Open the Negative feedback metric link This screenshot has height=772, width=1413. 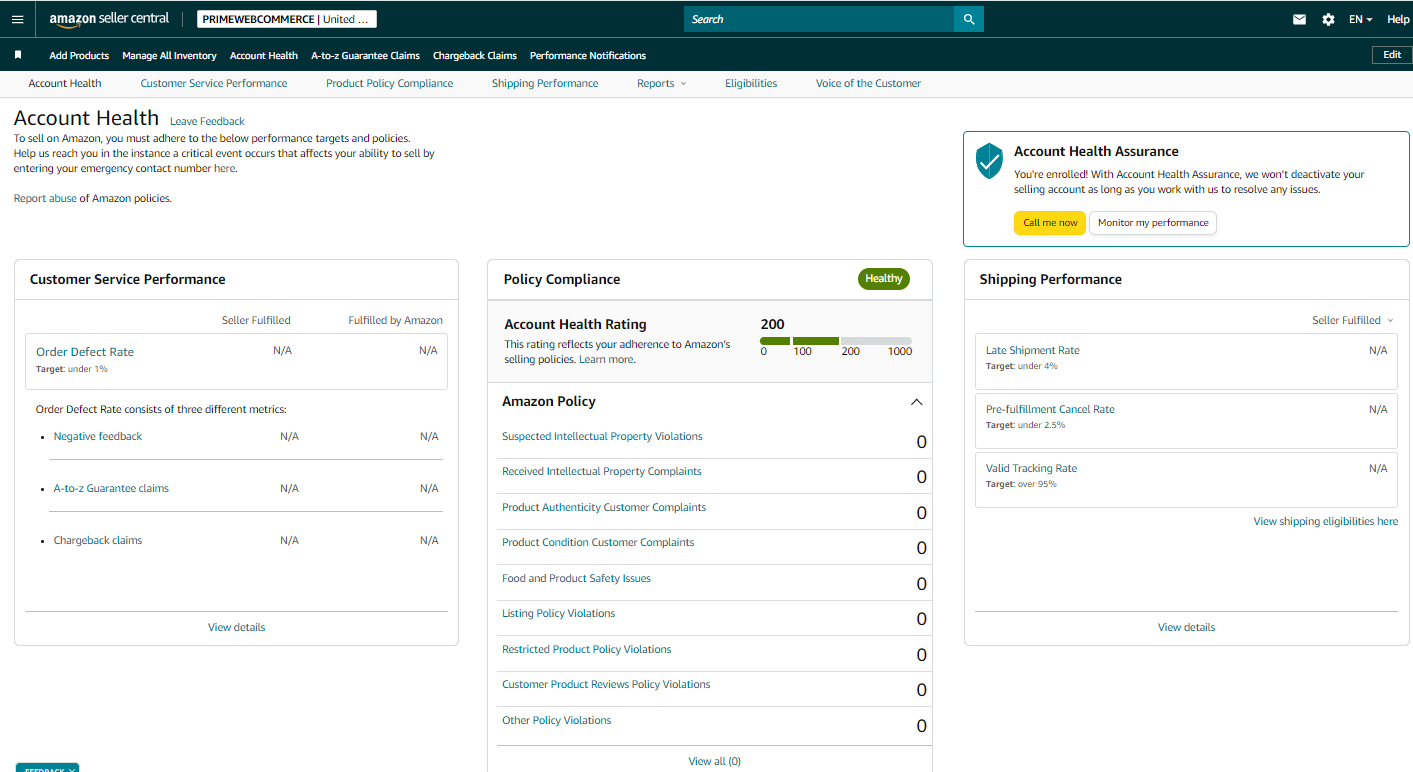pyautogui.click(x=98, y=436)
